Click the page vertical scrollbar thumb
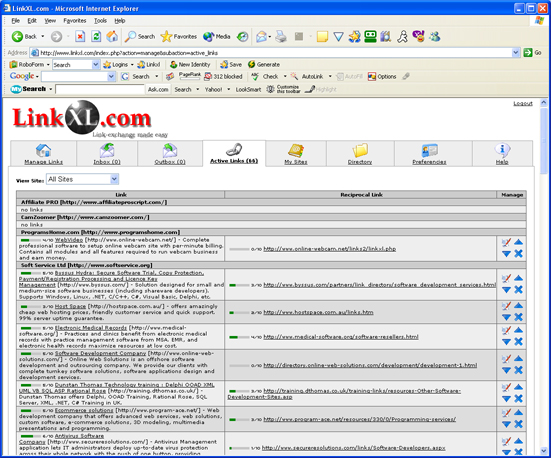This screenshot has width=551, height=458. (x=544, y=141)
